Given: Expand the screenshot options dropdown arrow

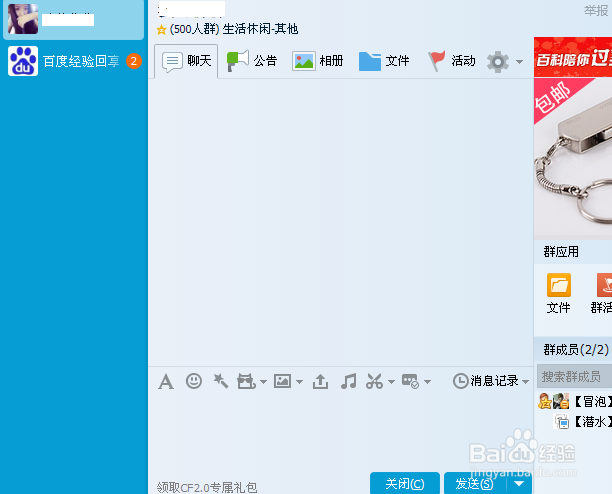Looking at the screenshot, I should 391,382.
